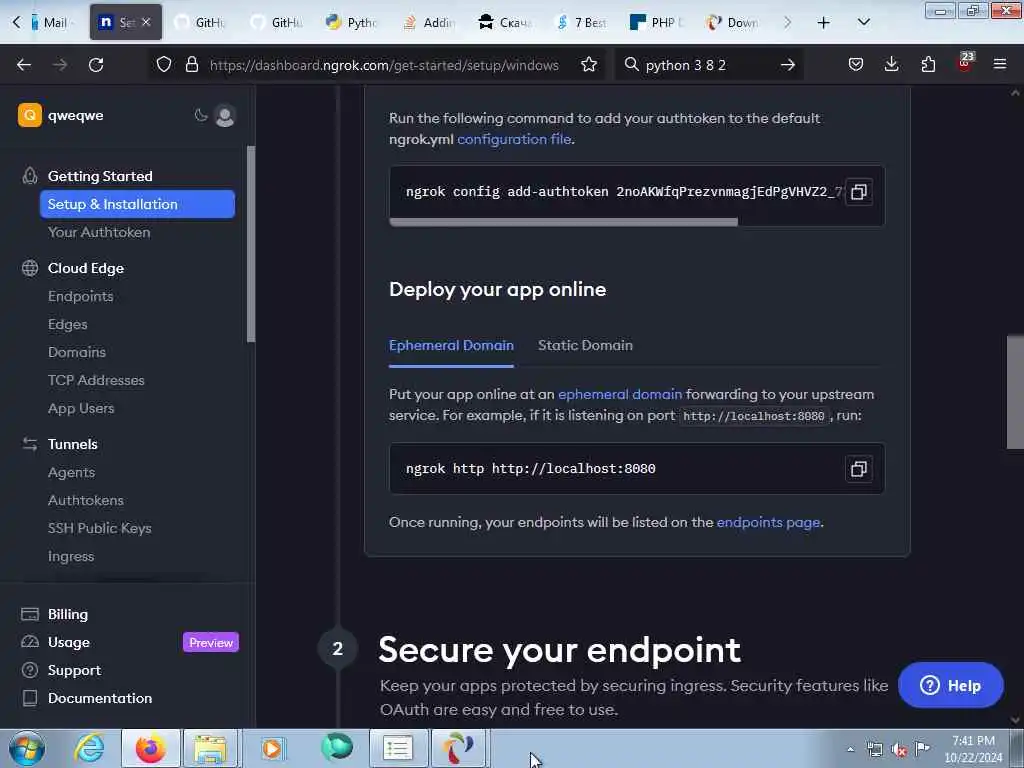Open the list all tabs dropdown
The height and width of the screenshot is (768, 1024).
pos(863,22)
